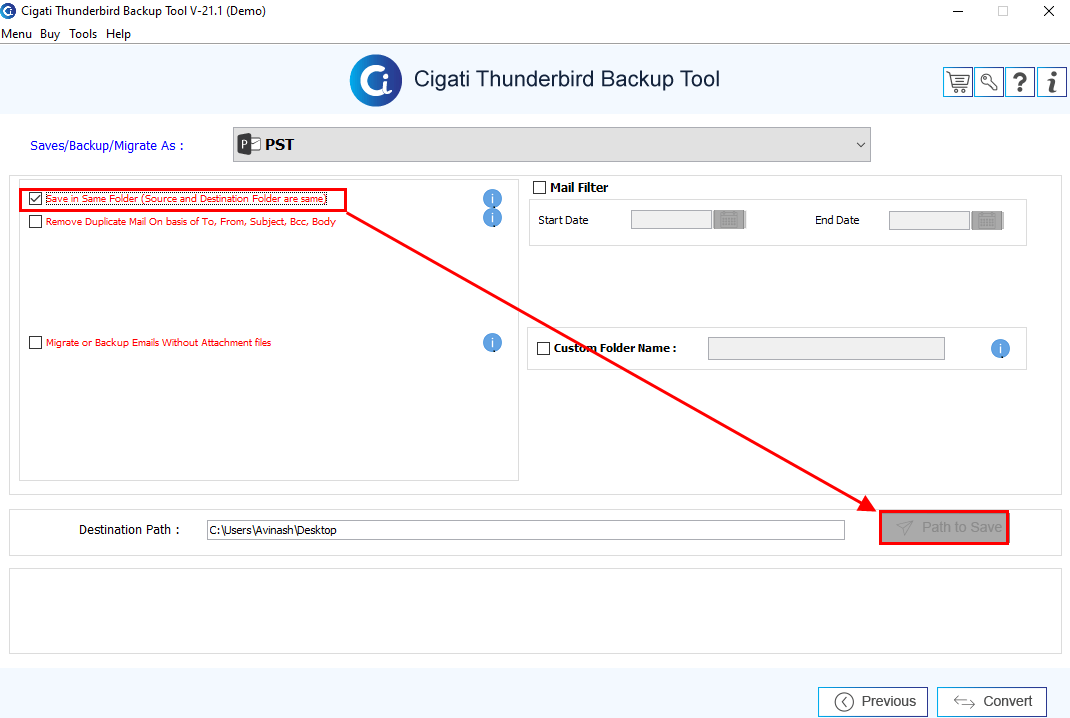Open the Buy menu
This screenshot has height=718, width=1070.
coord(50,34)
